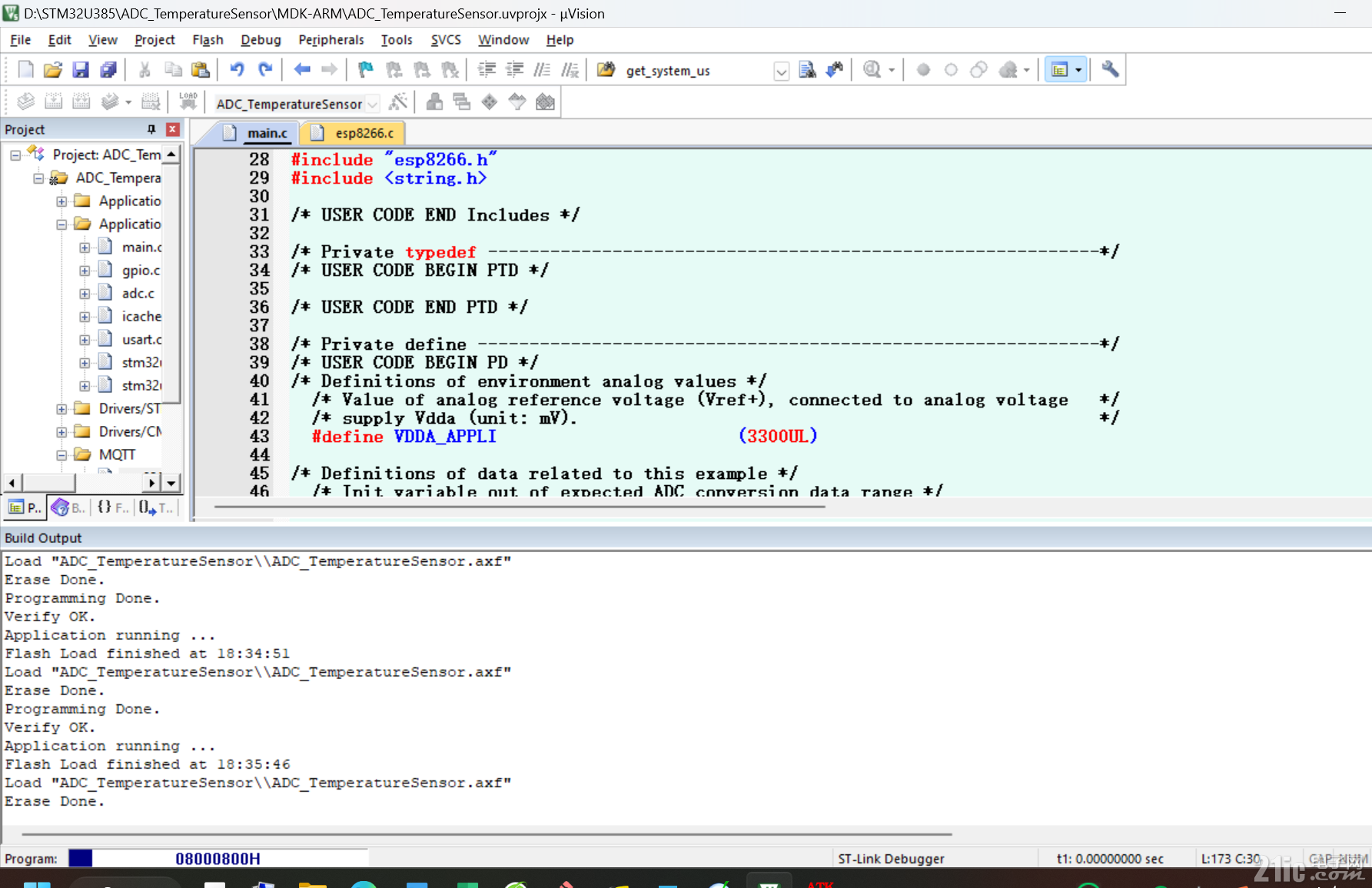
Task: Unindent the selected lines
Action: [x=514, y=70]
